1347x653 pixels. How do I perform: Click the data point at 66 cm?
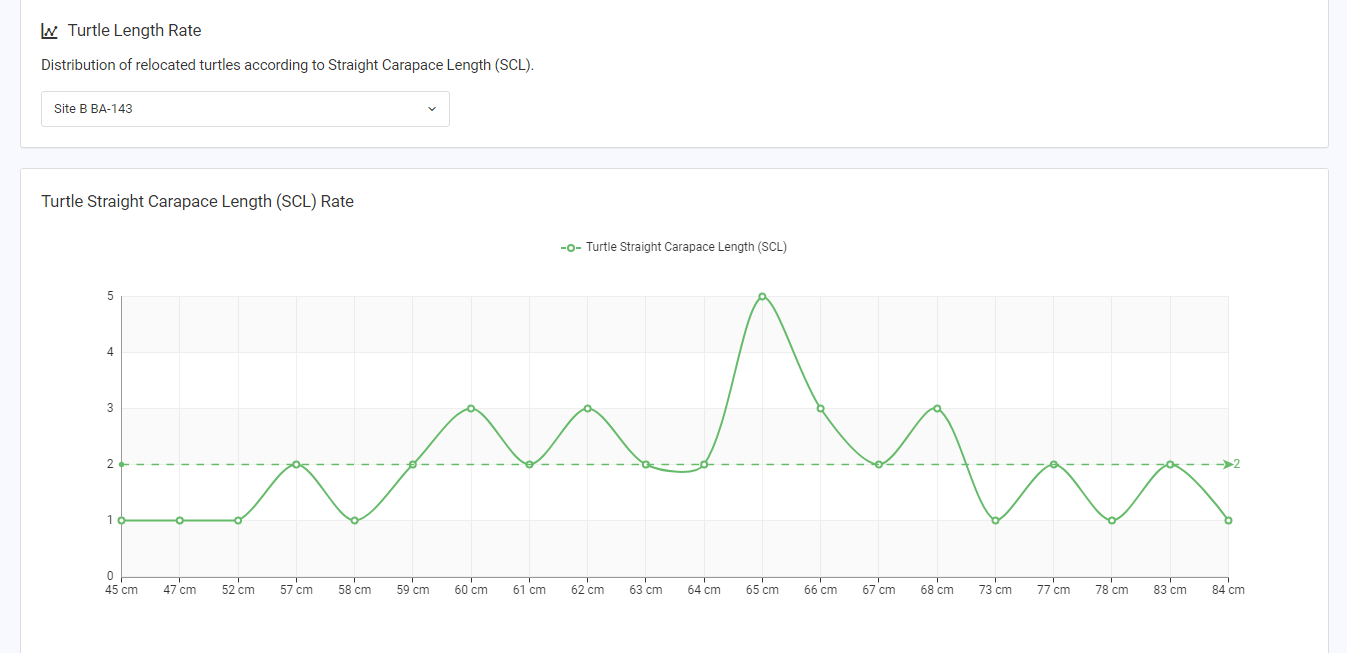pos(820,408)
